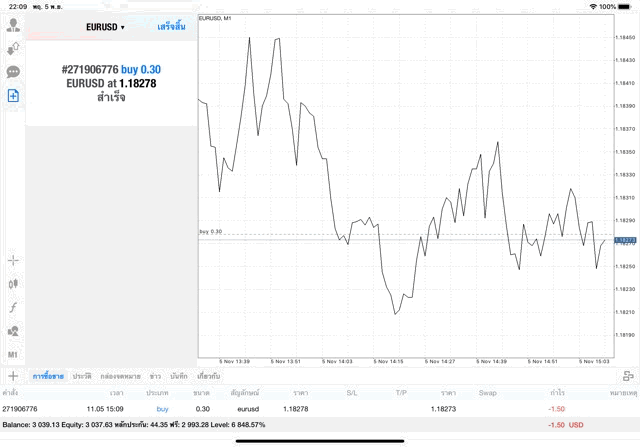The image size is (640, 447).
Task: Open the indicators function f icon
Action: coord(13,307)
